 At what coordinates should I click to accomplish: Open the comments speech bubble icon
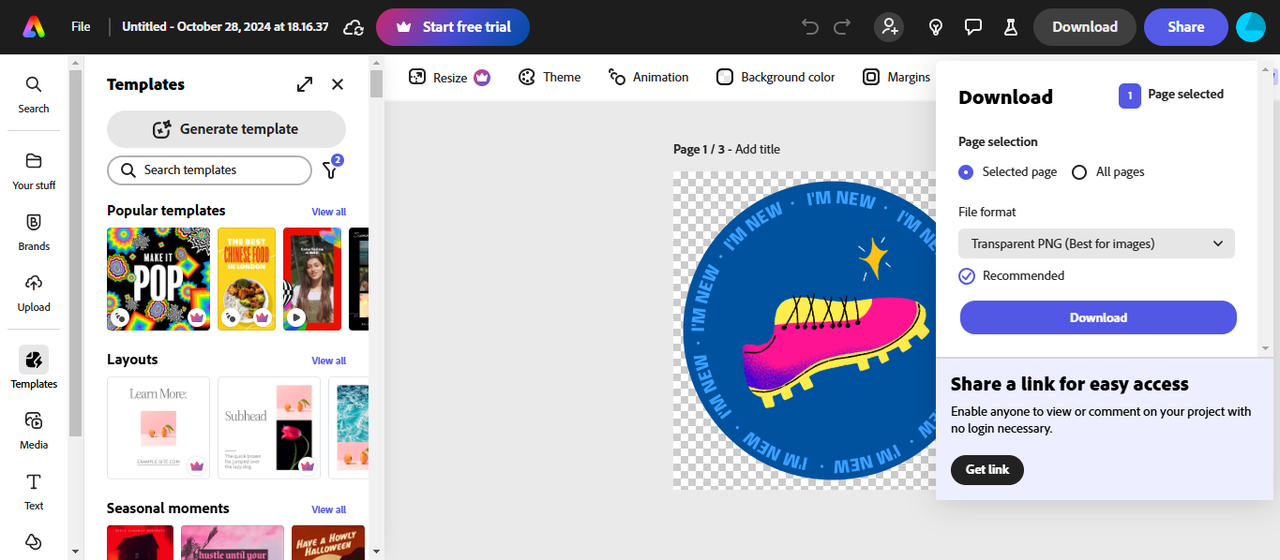click(973, 27)
